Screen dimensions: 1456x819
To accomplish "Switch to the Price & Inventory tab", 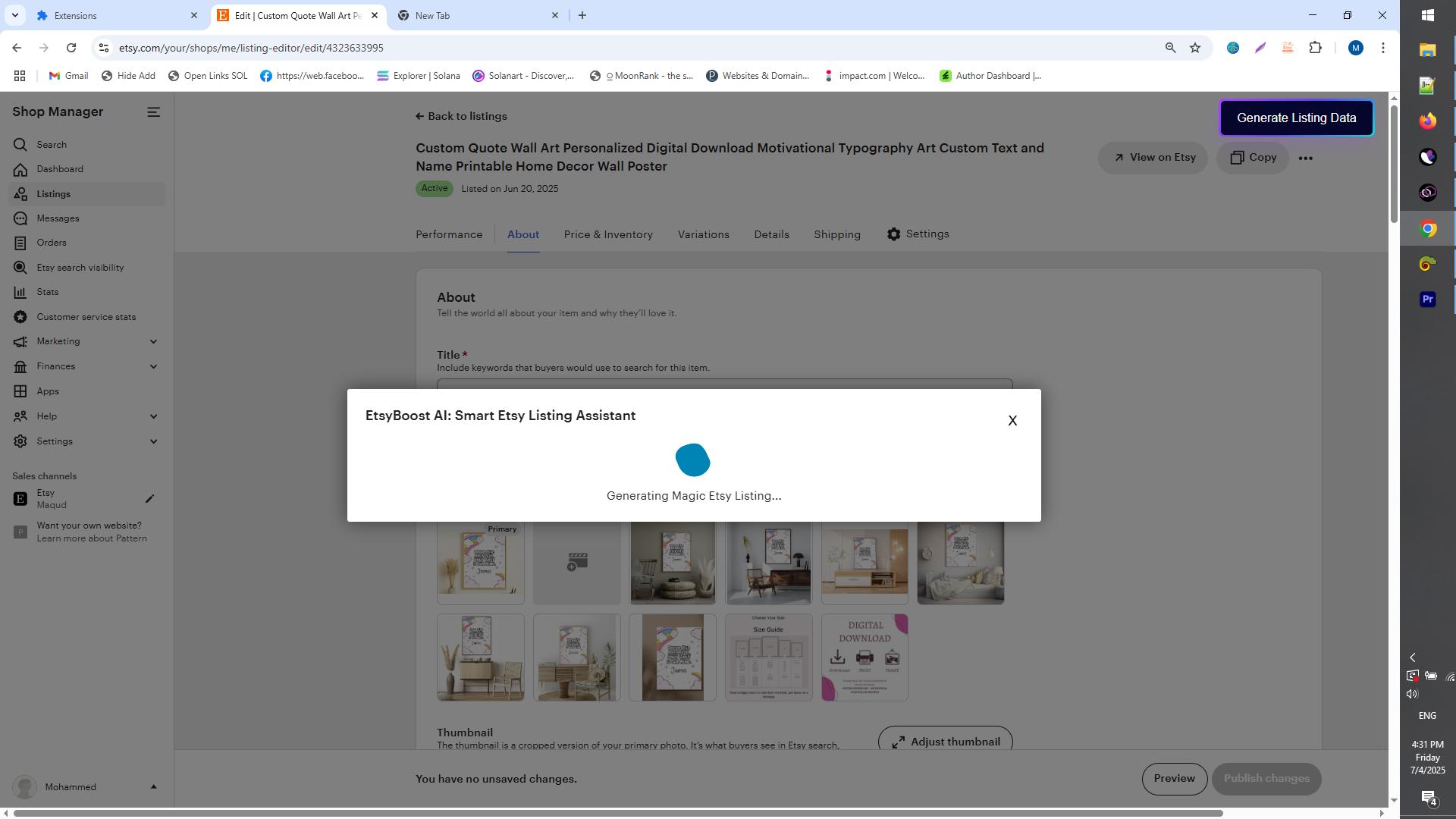I will (607, 234).
